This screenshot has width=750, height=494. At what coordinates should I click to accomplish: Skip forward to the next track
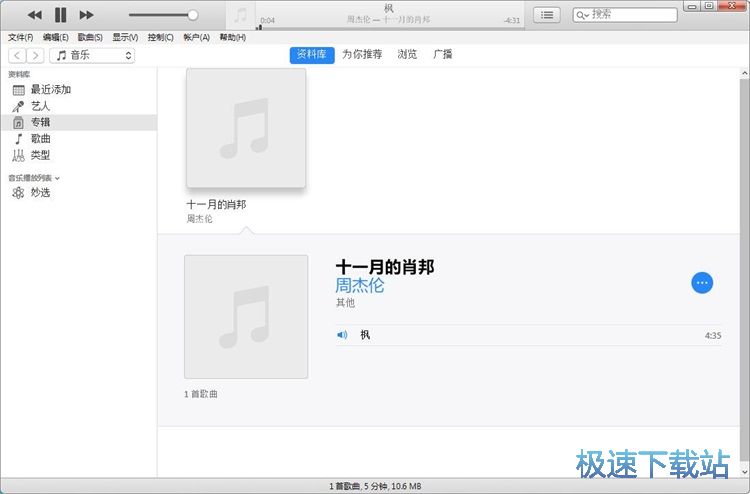point(87,15)
